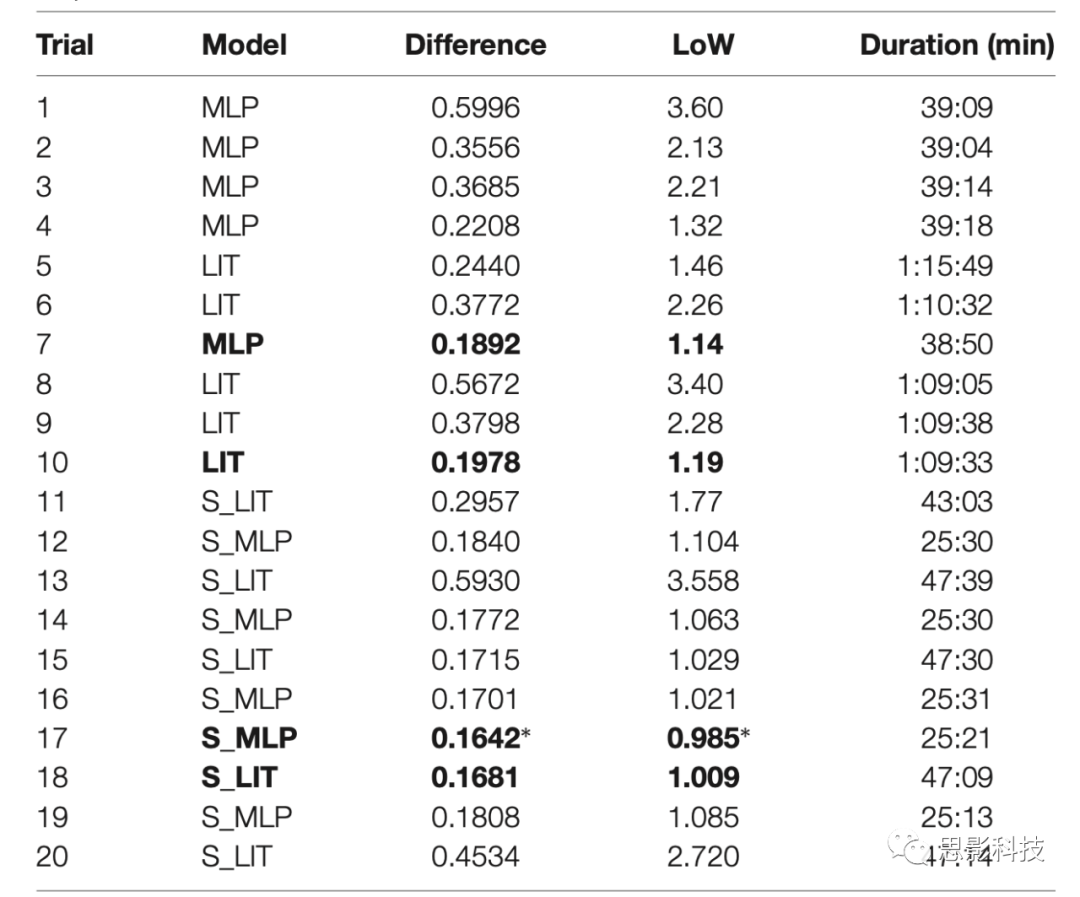
Task: Click the Duration (min) column header
Action: [956, 45]
